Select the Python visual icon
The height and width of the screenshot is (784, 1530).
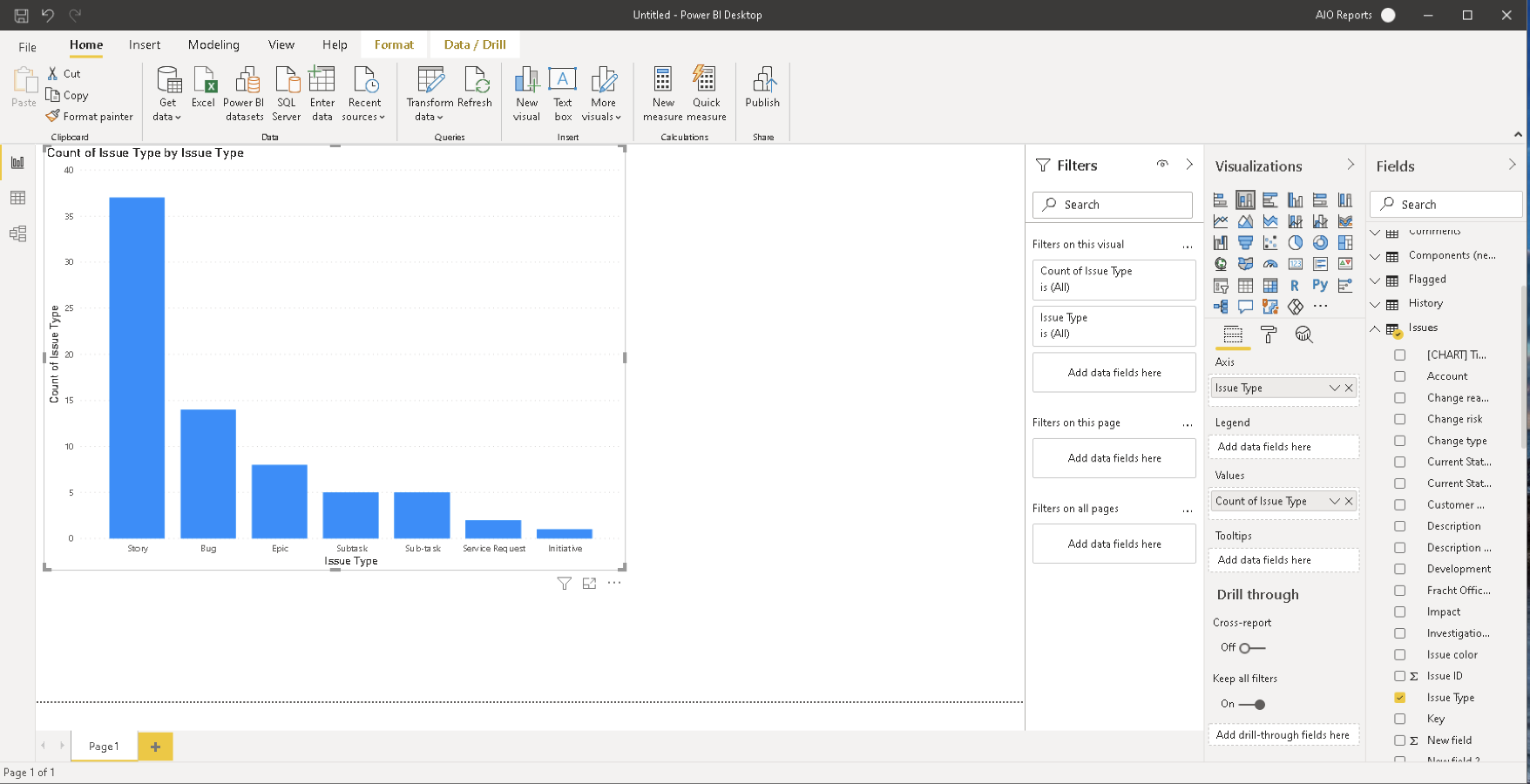tap(1319, 285)
